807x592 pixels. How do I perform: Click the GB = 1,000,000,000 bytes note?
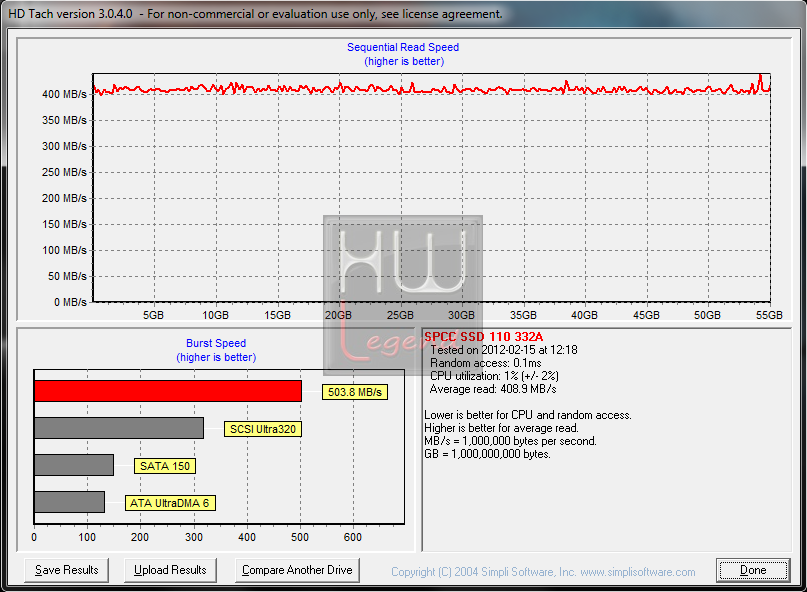(x=487, y=454)
